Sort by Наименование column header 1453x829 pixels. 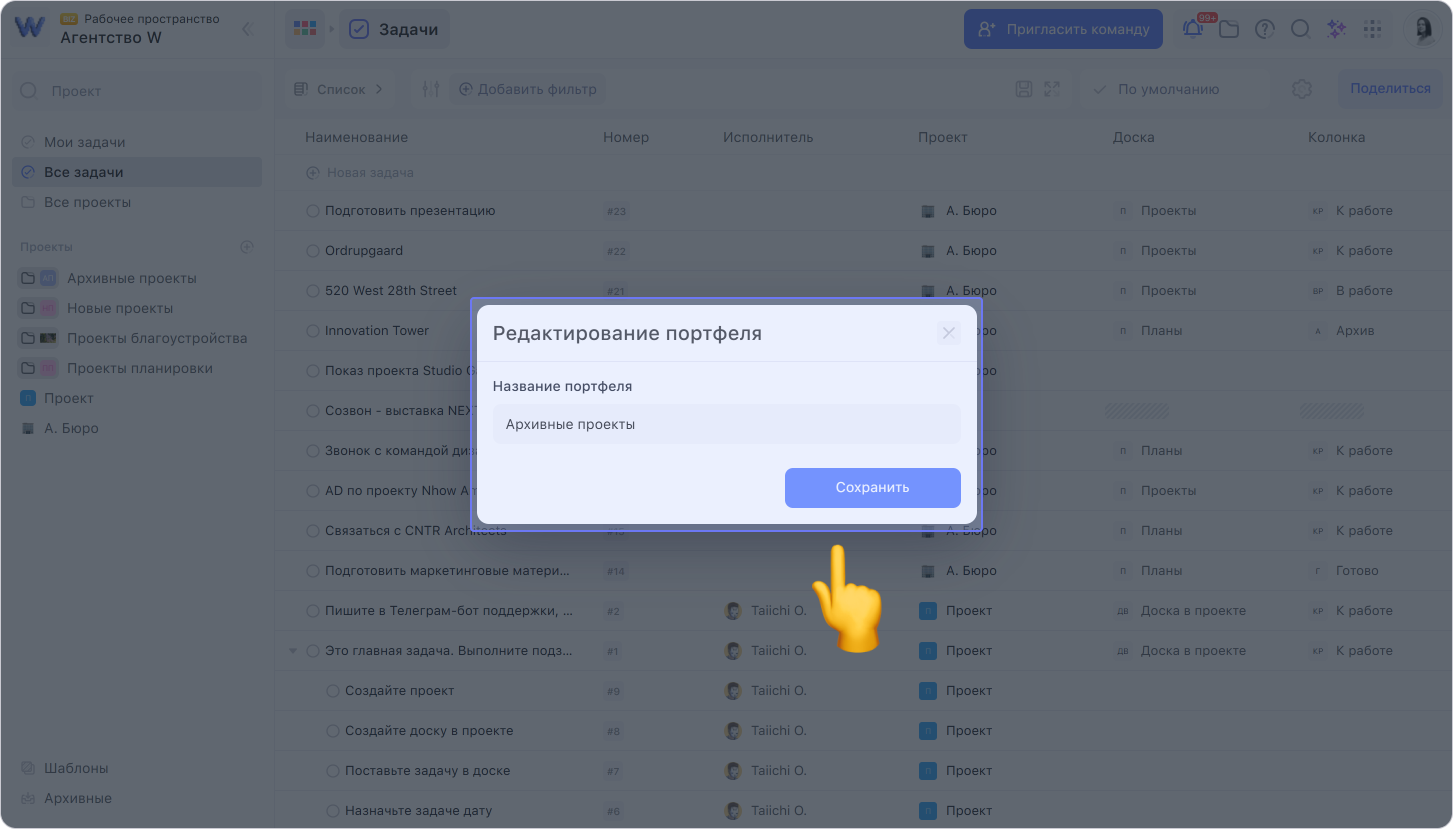(356, 137)
